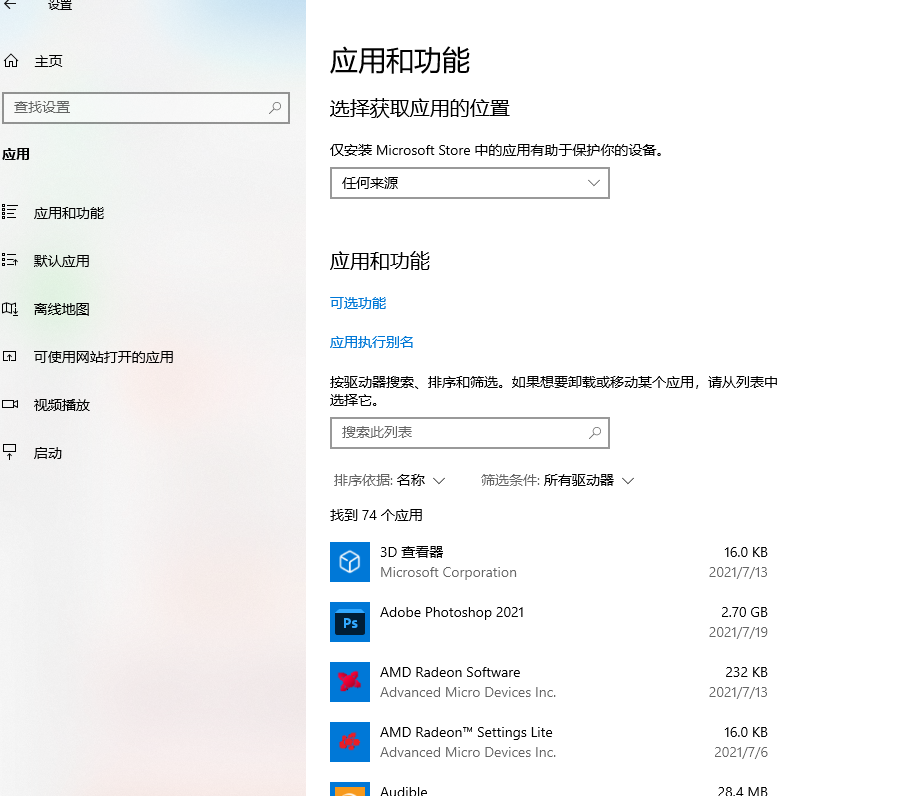
Task: Select the Adobe Photoshop 2021 entry name
Action: (x=452, y=612)
